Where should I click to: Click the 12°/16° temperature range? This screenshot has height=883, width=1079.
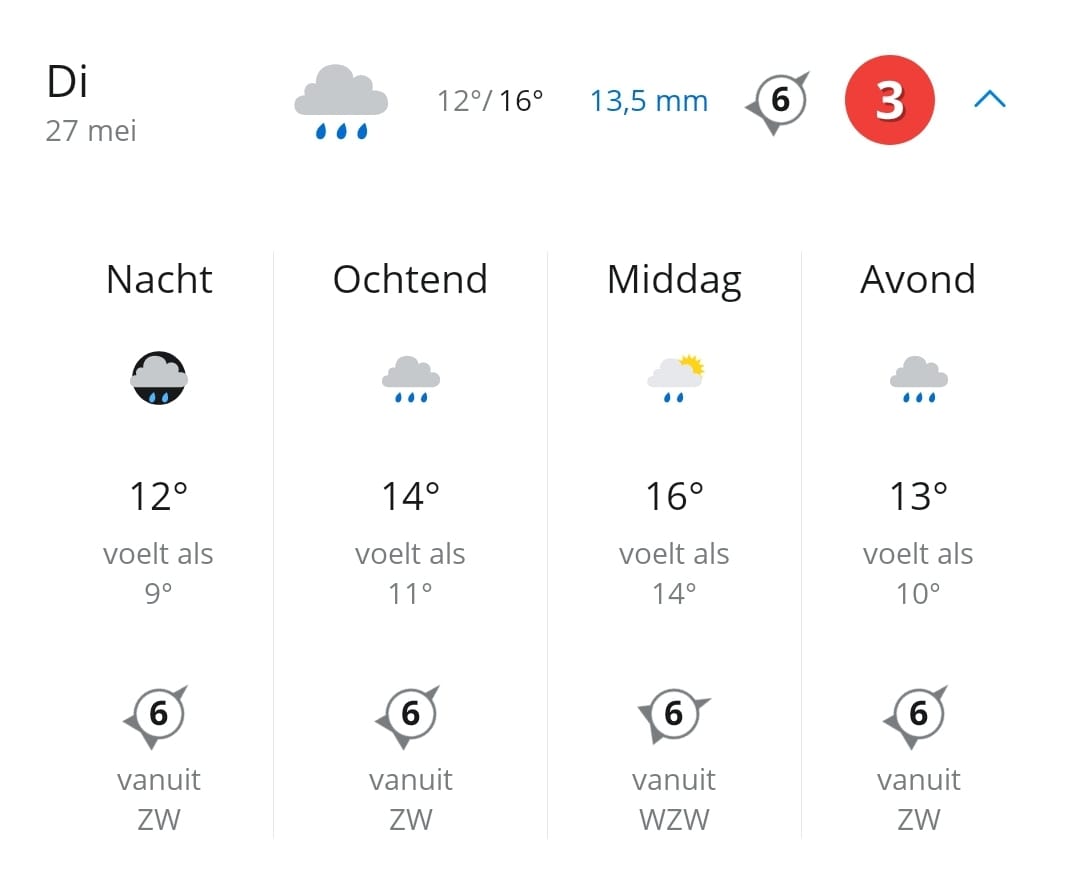[490, 101]
